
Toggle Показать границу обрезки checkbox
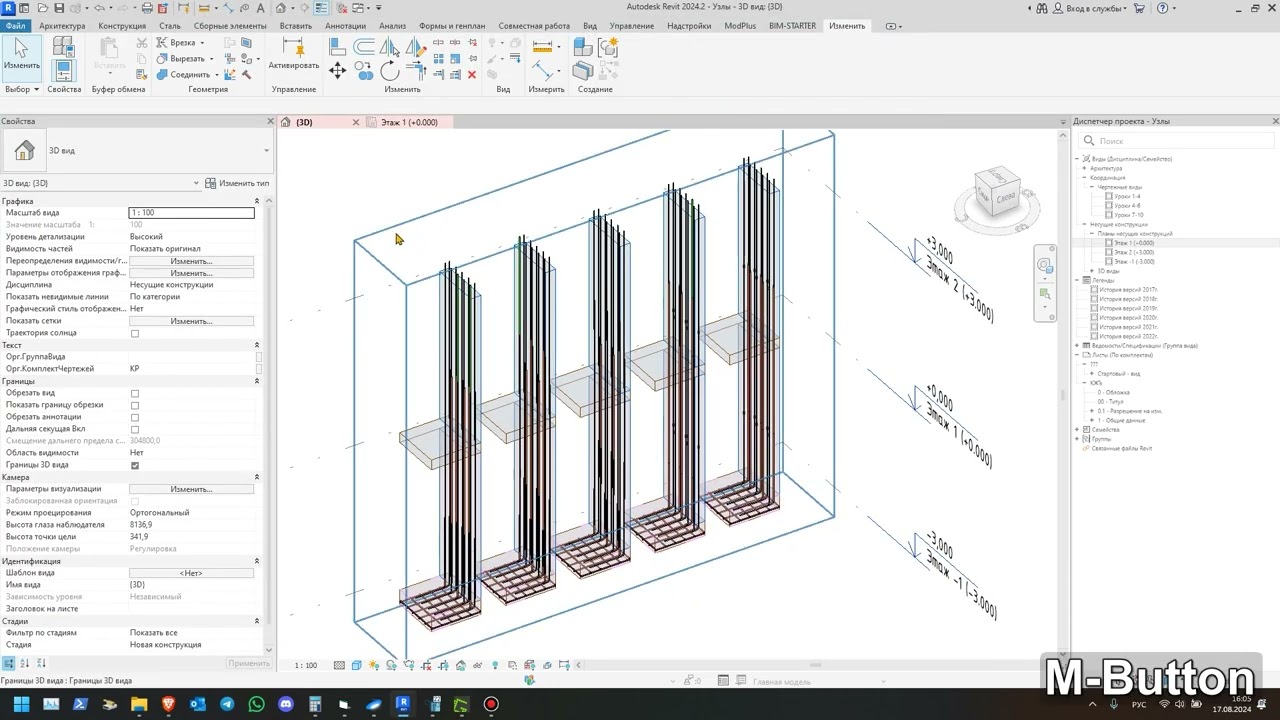[135, 405]
